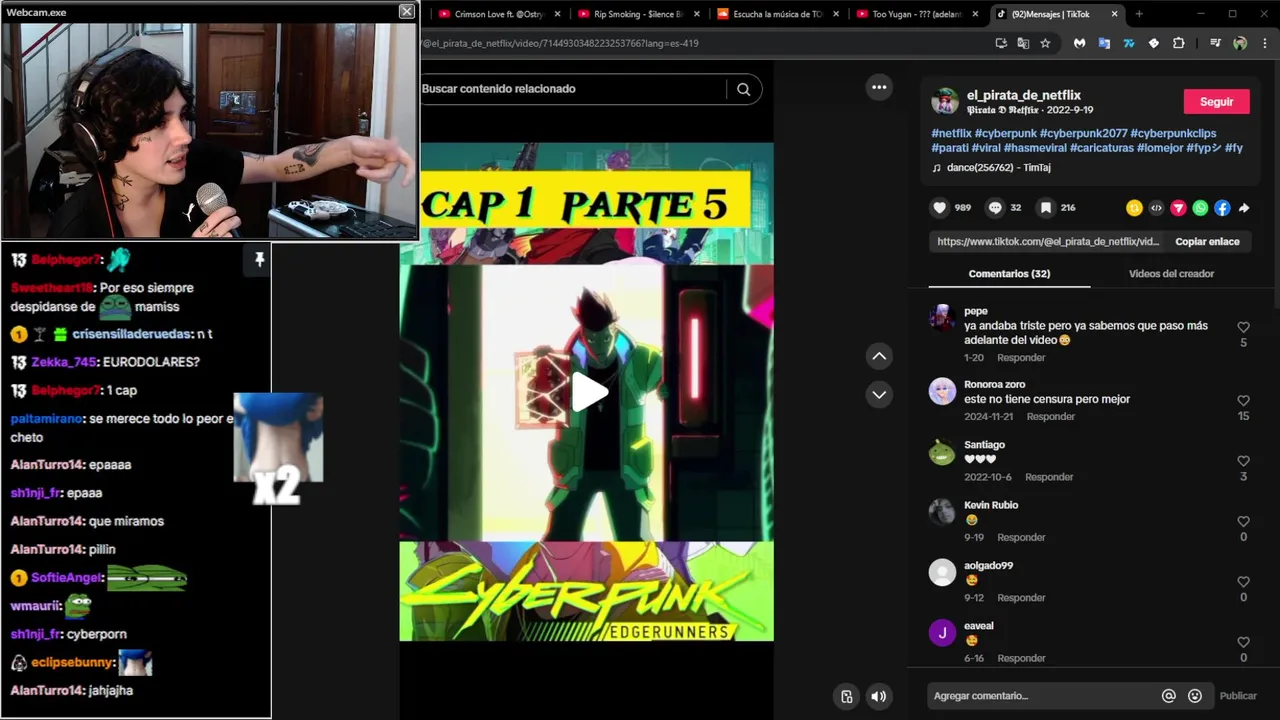This screenshot has width=1280, height=720.
Task: Close the Webcam.exe window
Action: [x=406, y=11]
